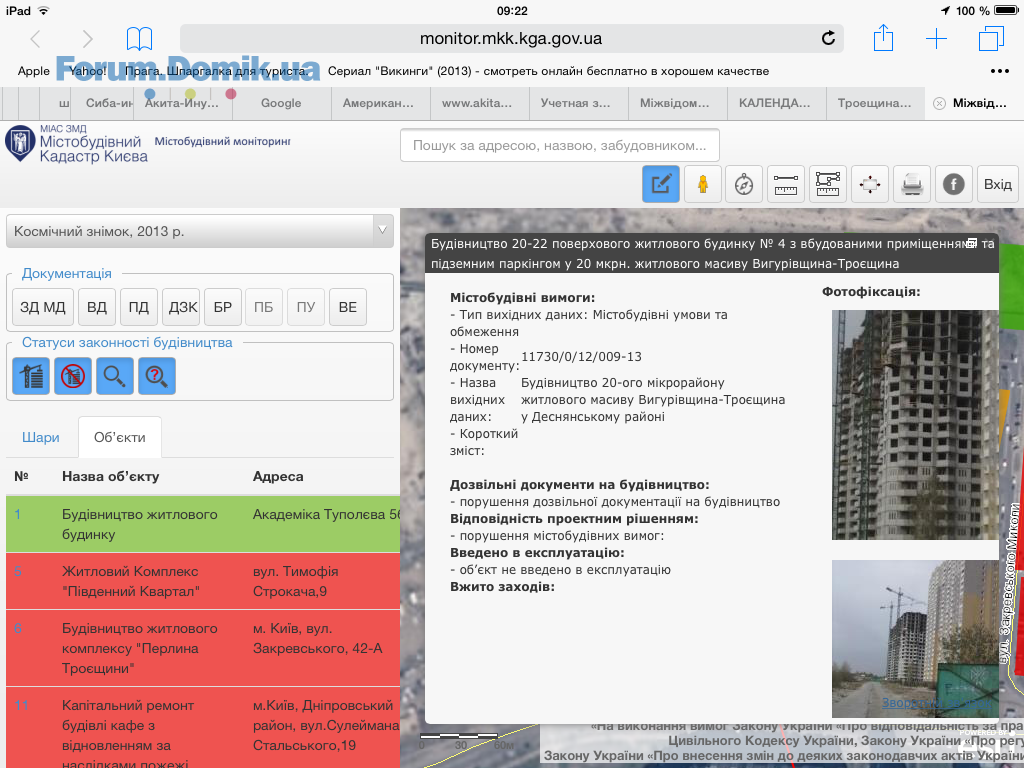Show all Safari tabs overview icon
This screenshot has width=1024, height=768.
[x=991, y=38]
